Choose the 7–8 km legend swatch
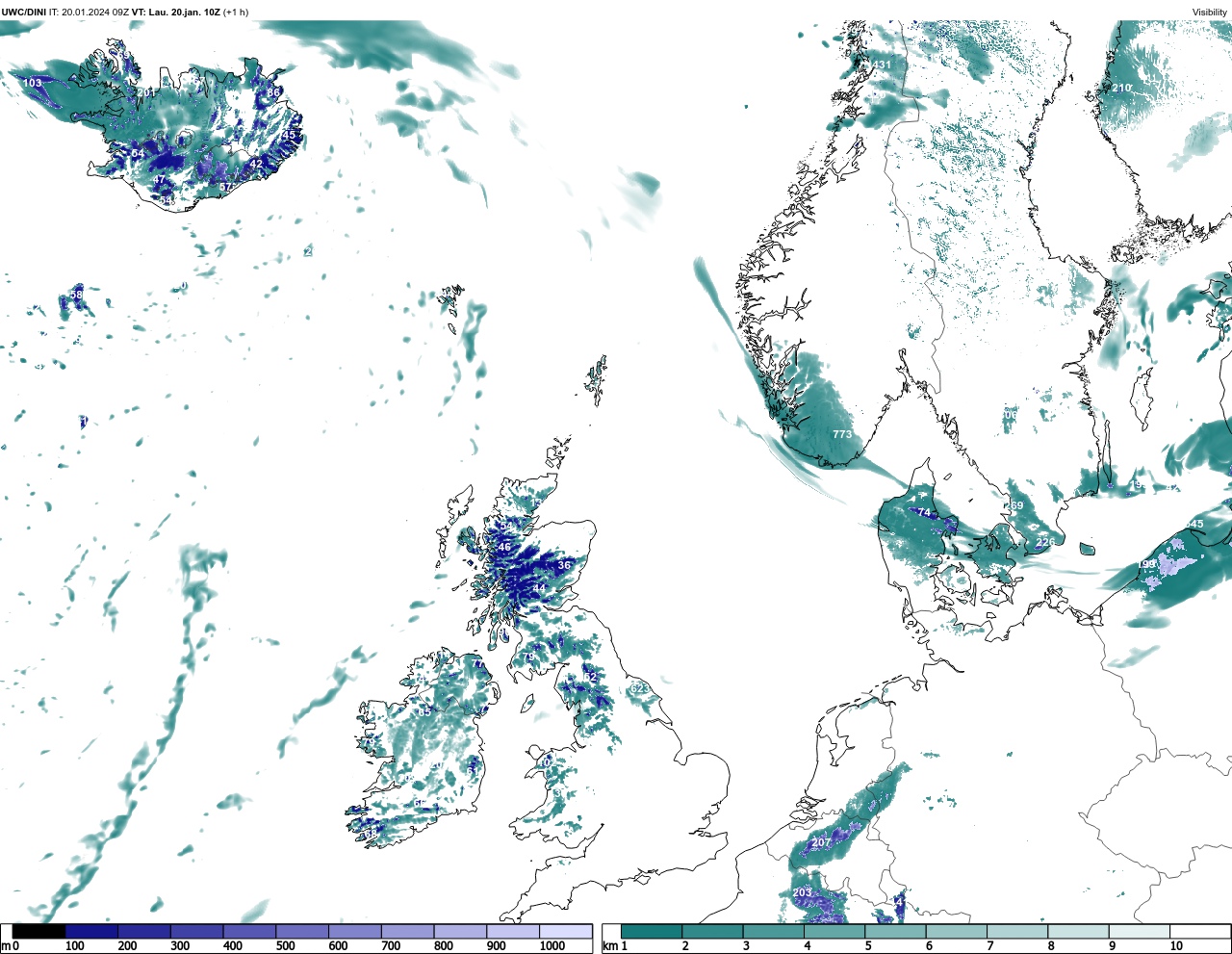This screenshot has height=954, width=1232. 1017,931
